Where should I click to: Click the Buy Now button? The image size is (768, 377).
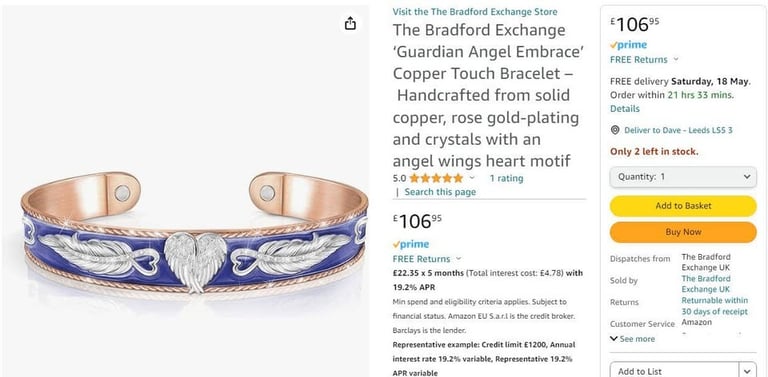click(683, 232)
